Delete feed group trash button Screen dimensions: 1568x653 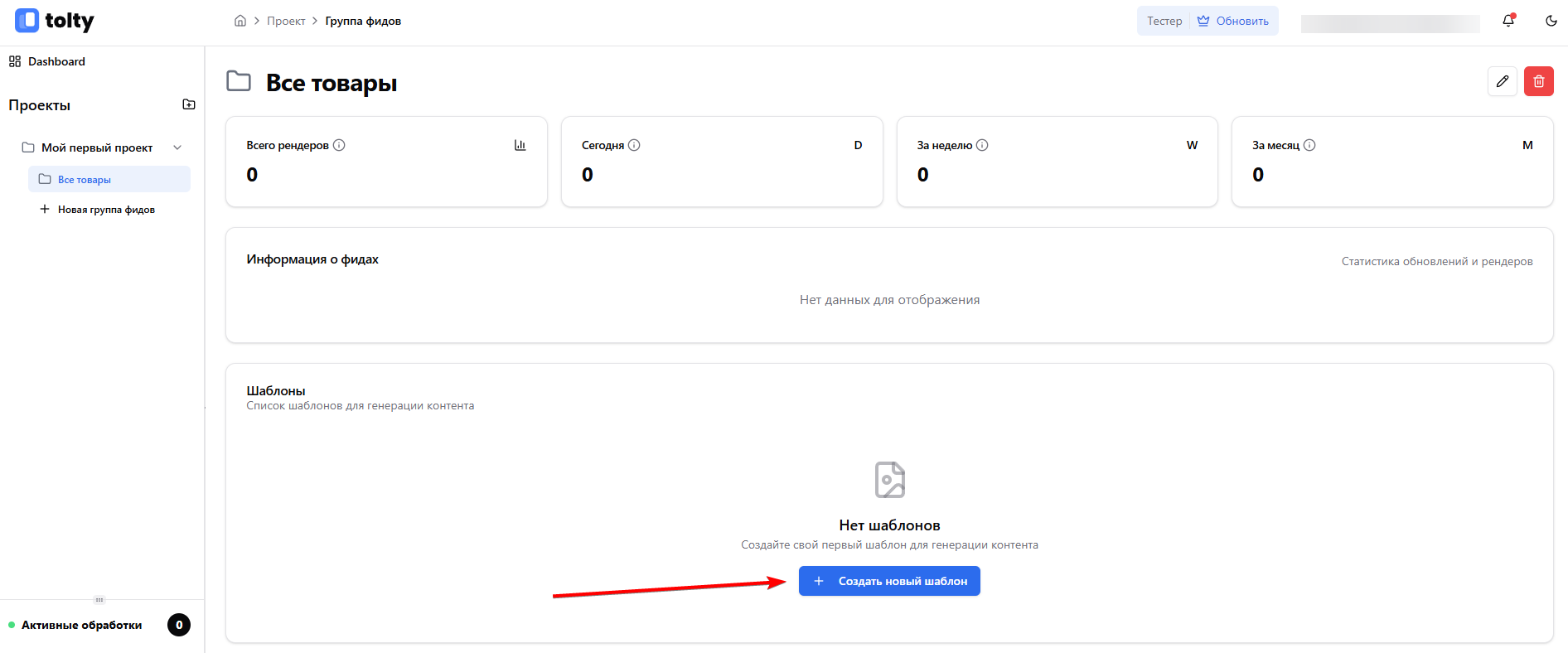pyautogui.click(x=1539, y=81)
